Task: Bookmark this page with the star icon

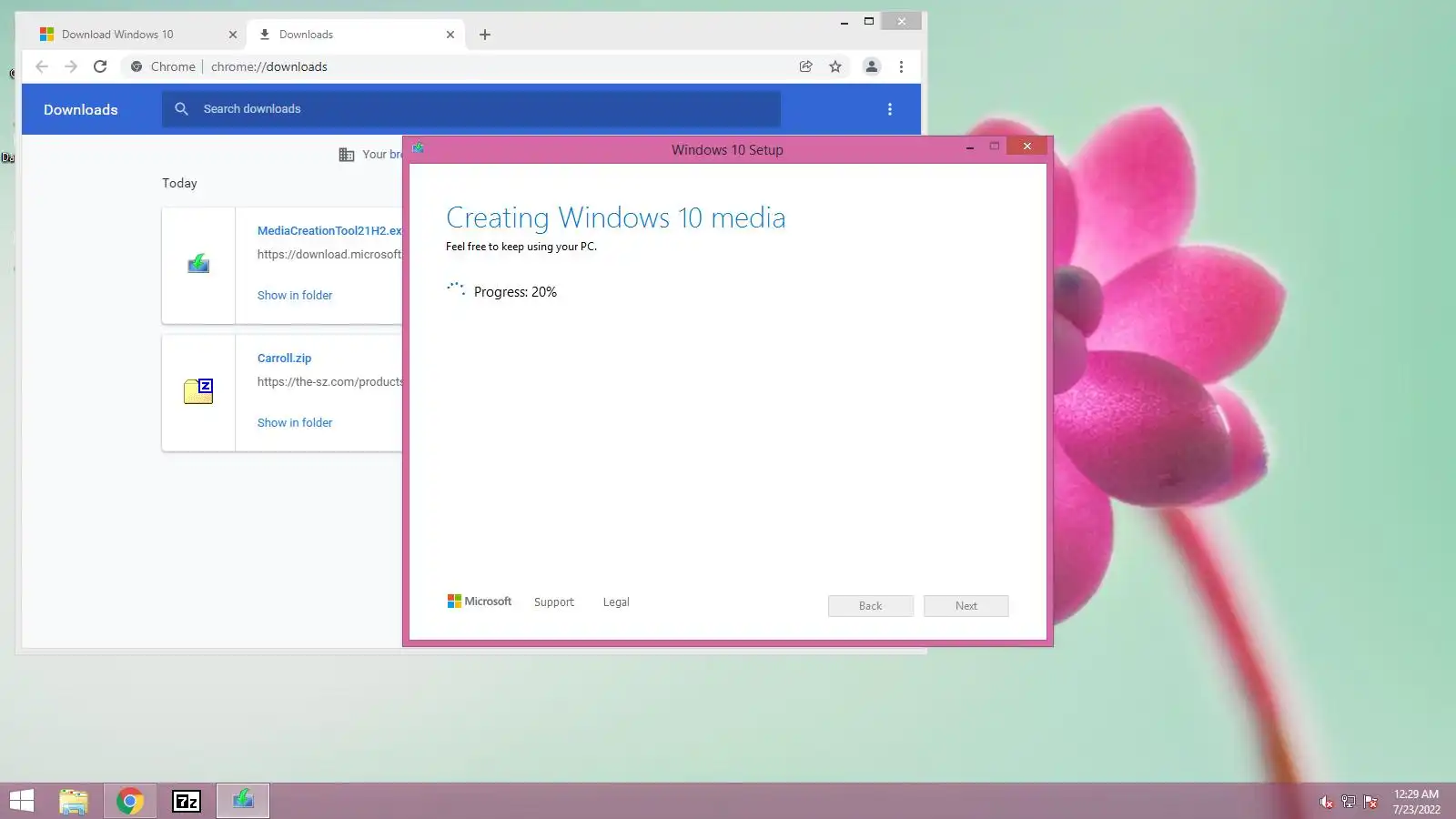Action: click(835, 66)
